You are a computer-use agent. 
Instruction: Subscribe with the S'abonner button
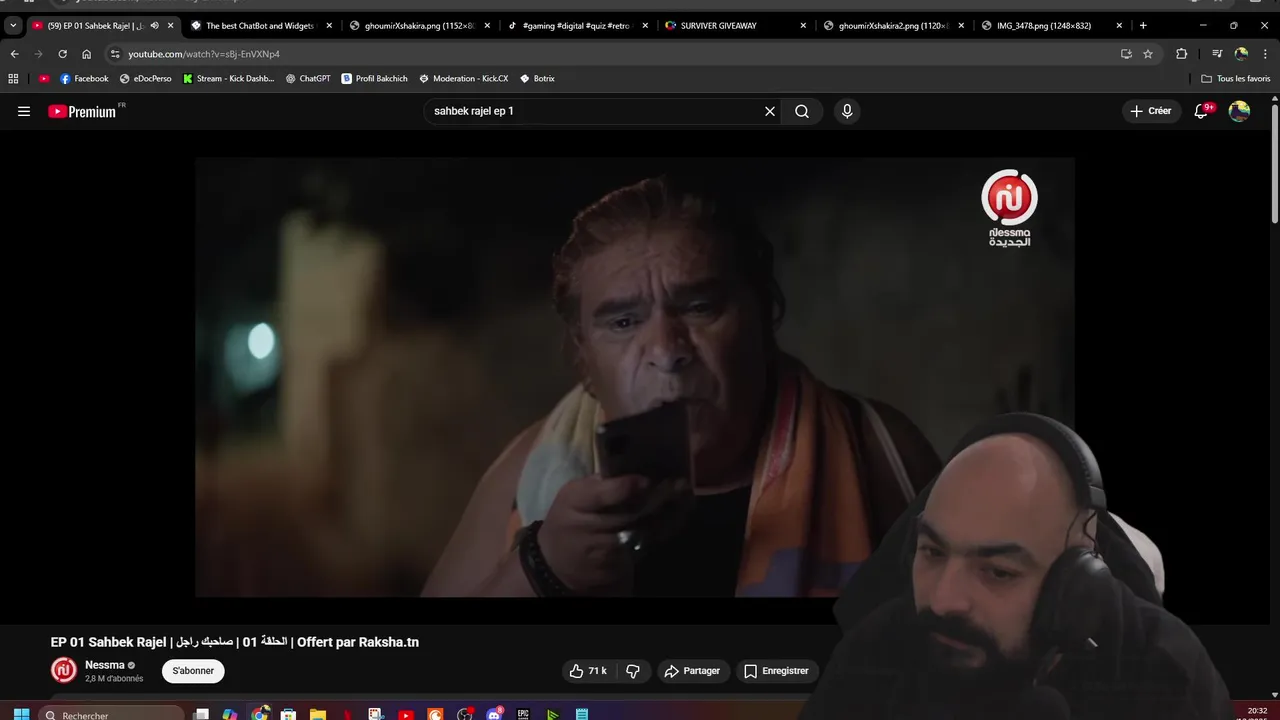(x=193, y=671)
